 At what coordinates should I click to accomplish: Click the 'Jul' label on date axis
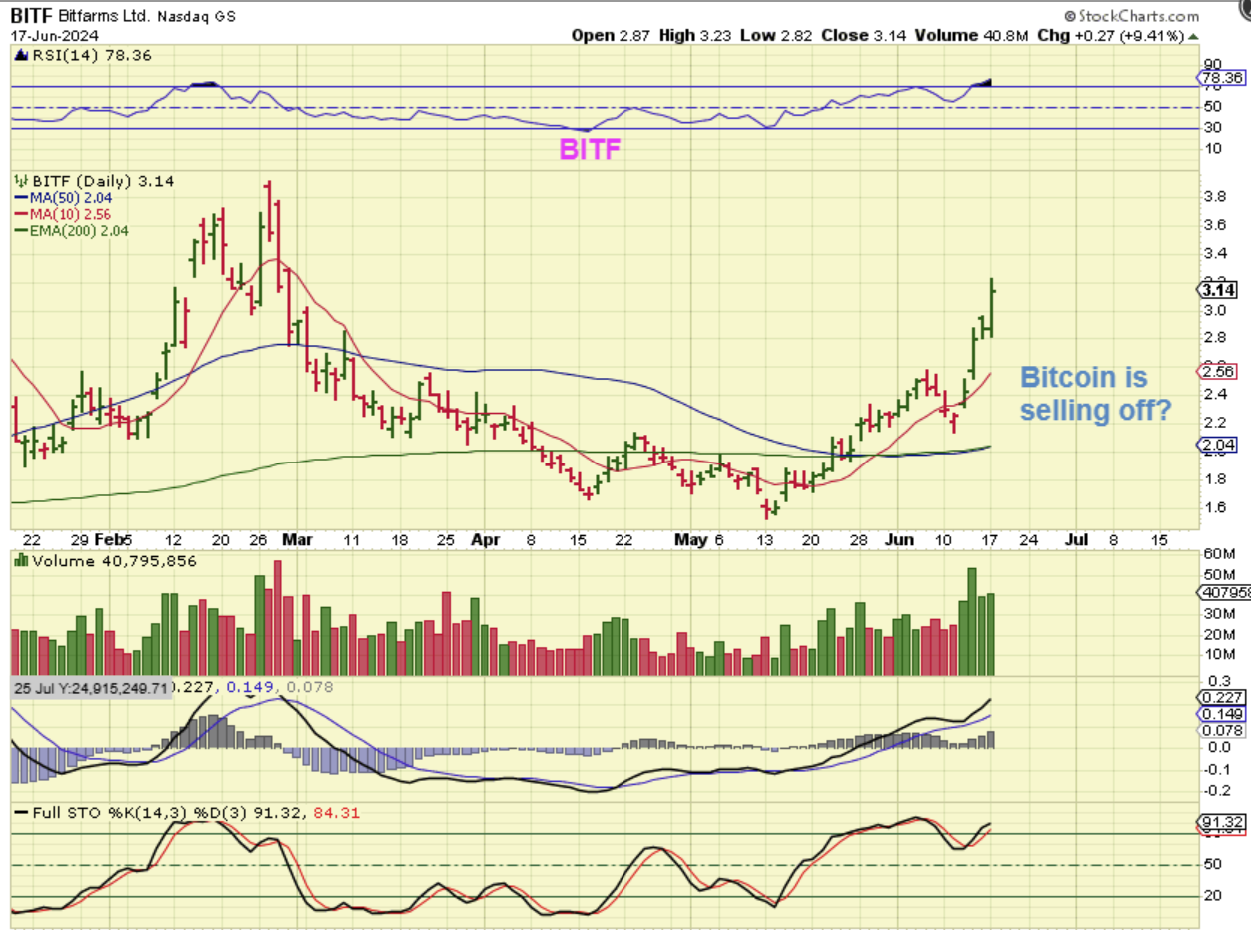click(x=1076, y=539)
